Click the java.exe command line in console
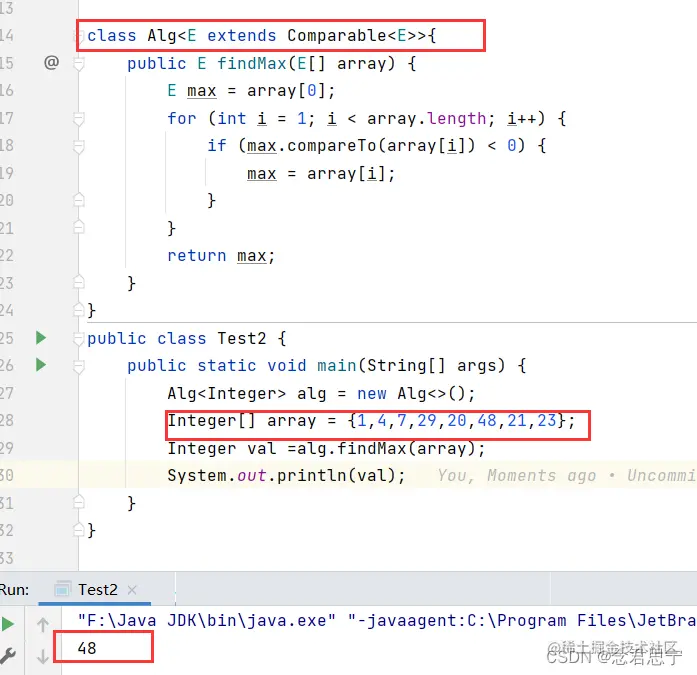Viewport: 697px width, 675px height. coord(387,620)
